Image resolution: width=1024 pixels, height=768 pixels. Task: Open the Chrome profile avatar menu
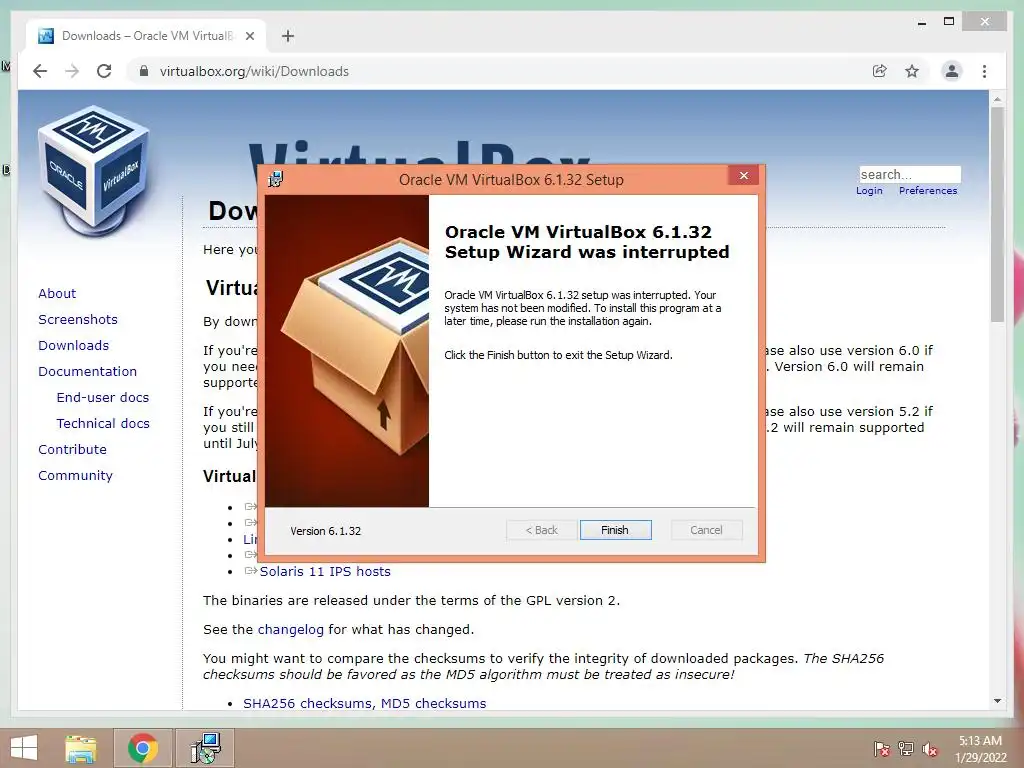[952, 71]
